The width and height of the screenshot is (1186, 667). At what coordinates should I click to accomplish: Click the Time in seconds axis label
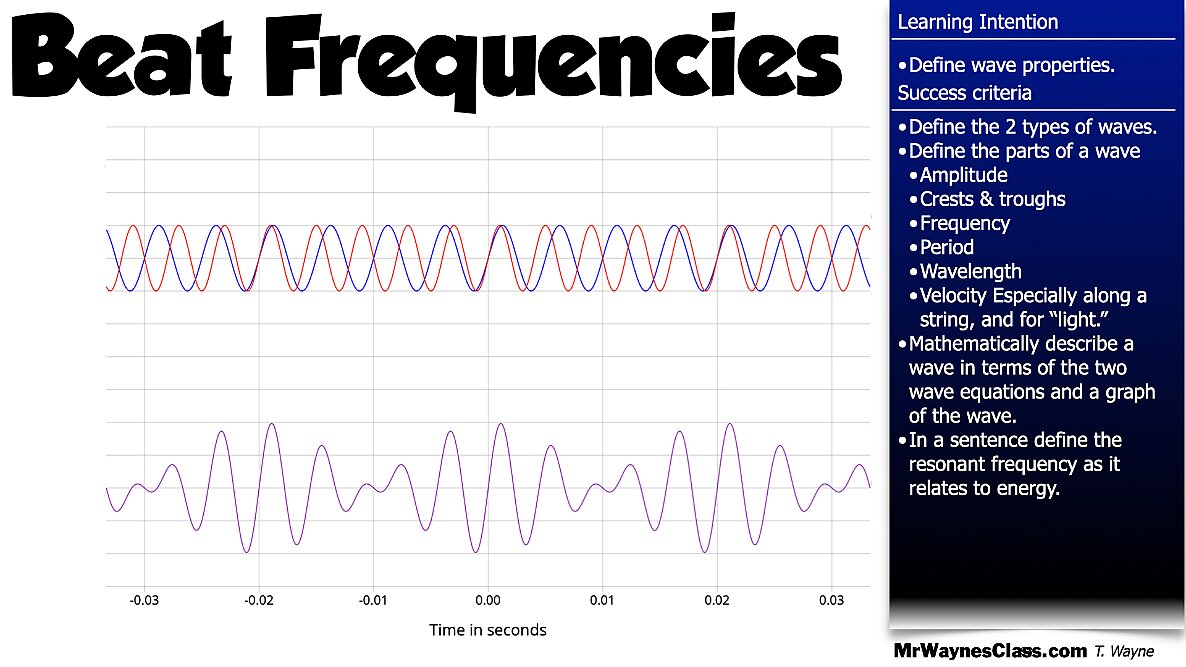490,630
